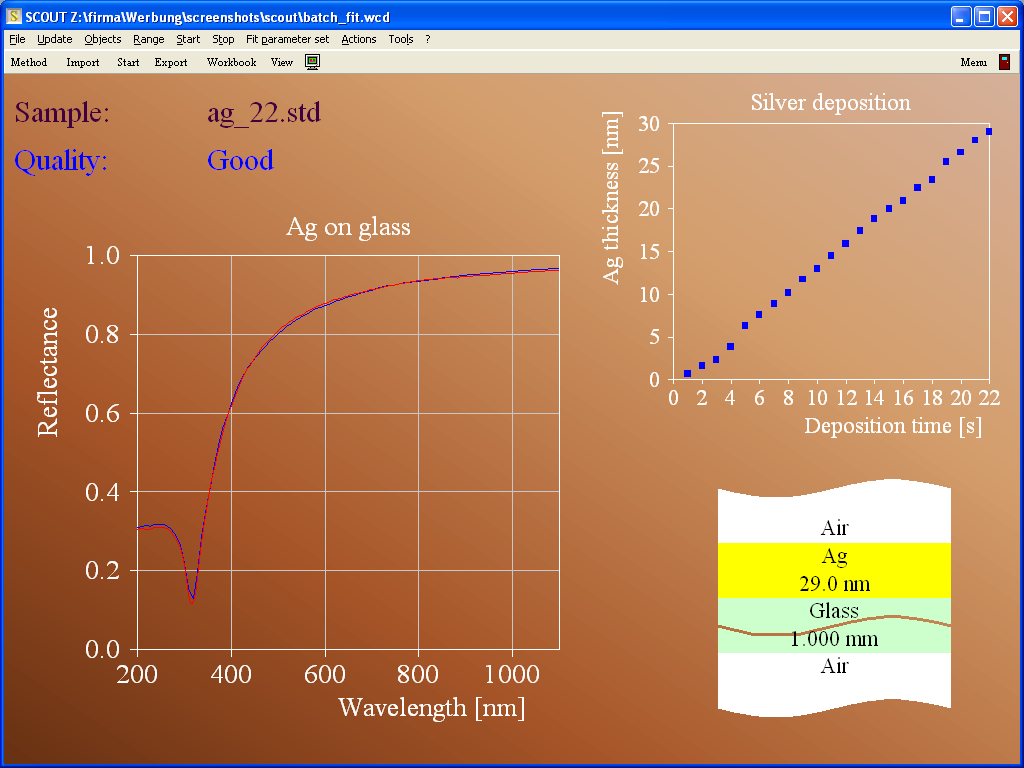The height and width of the screenshot is (768, 1024).
Task: Click the Menu button at toolbar right
Action: 973,62
